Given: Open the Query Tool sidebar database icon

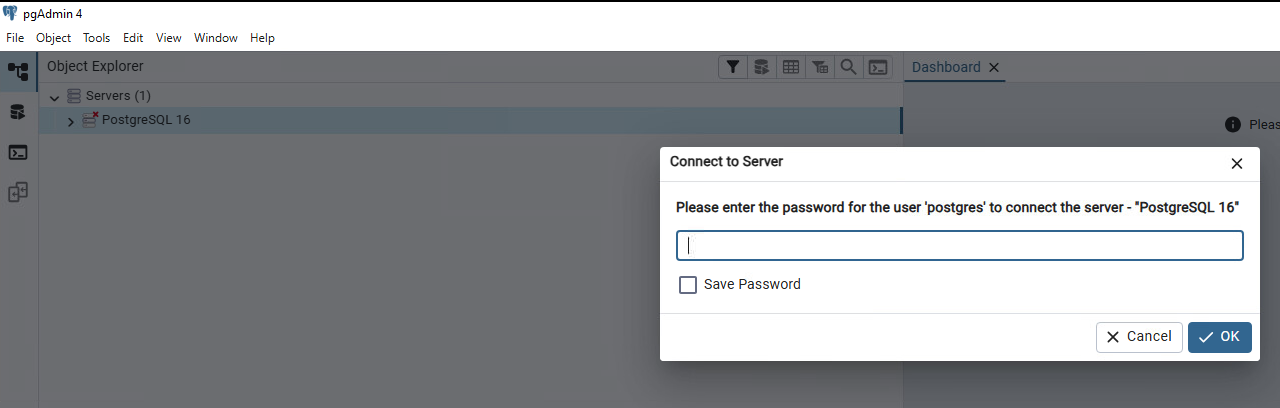Looking at the screenshot, I should (18, 112).
